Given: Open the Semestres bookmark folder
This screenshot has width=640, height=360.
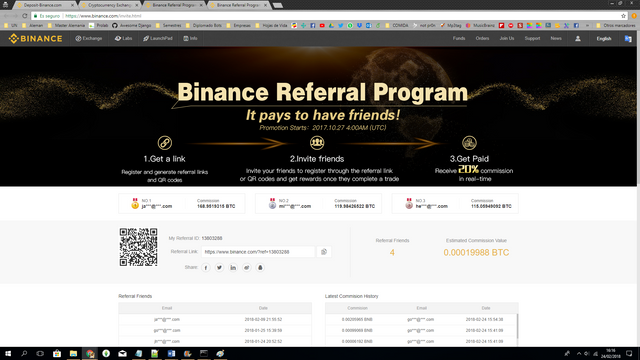Looking at the screenshot, I should [168, 25].
